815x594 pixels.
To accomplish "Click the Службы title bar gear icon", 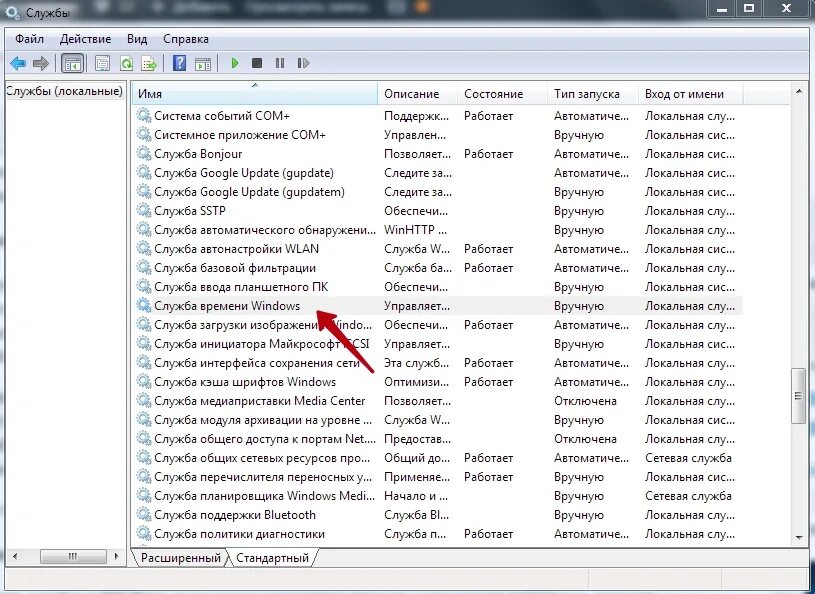I will click(x=12, y=11).
